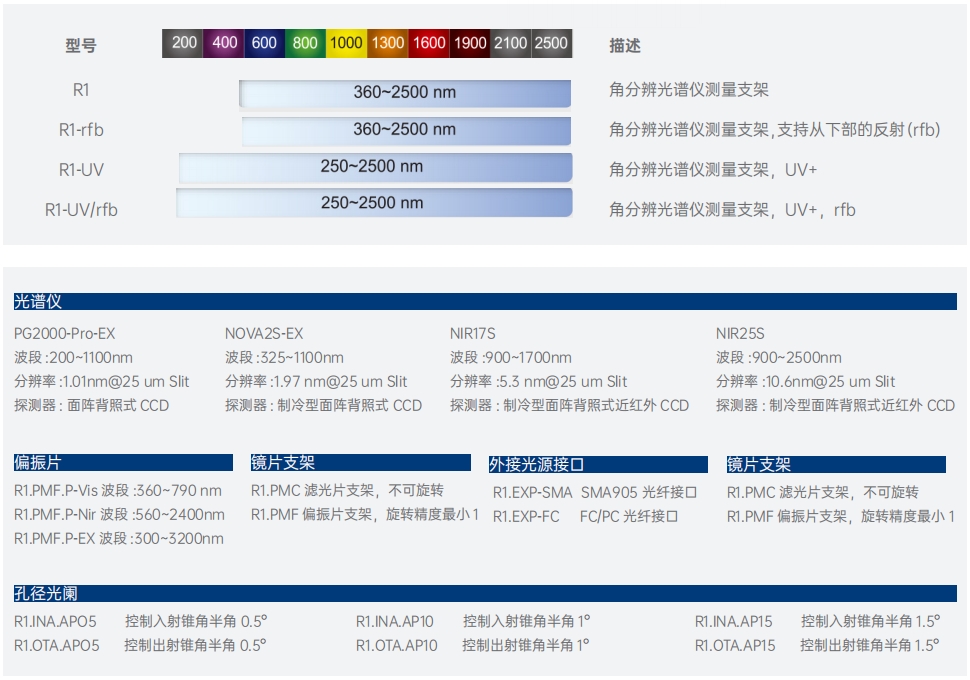This screenshot has width=970, height=680.
Task: Click the R1 row's 360~2500 nm bar
Action: point(405,93)
